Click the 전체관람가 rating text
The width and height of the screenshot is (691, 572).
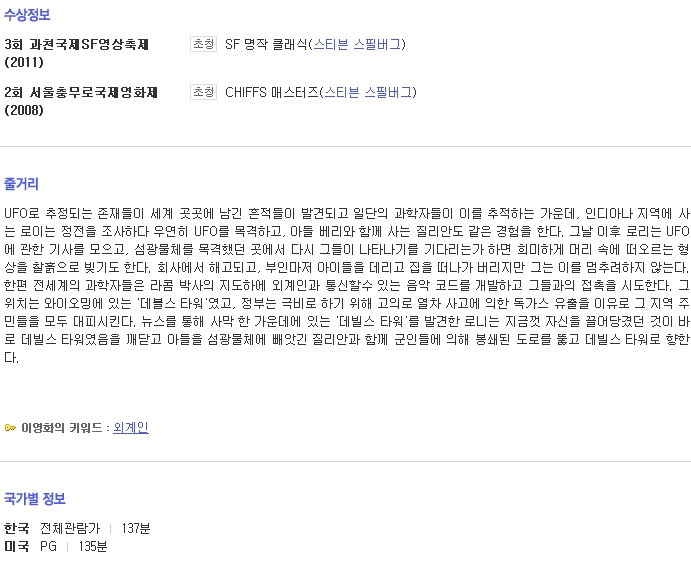tap(70, 528)
